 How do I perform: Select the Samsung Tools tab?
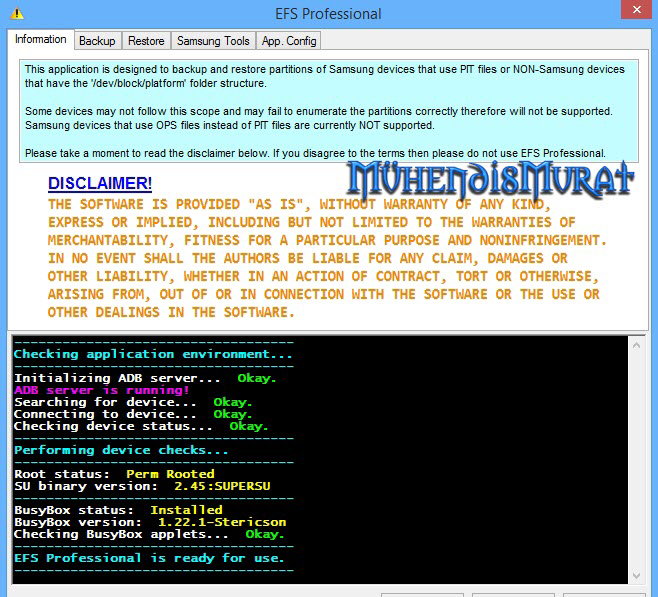point(213,41)
